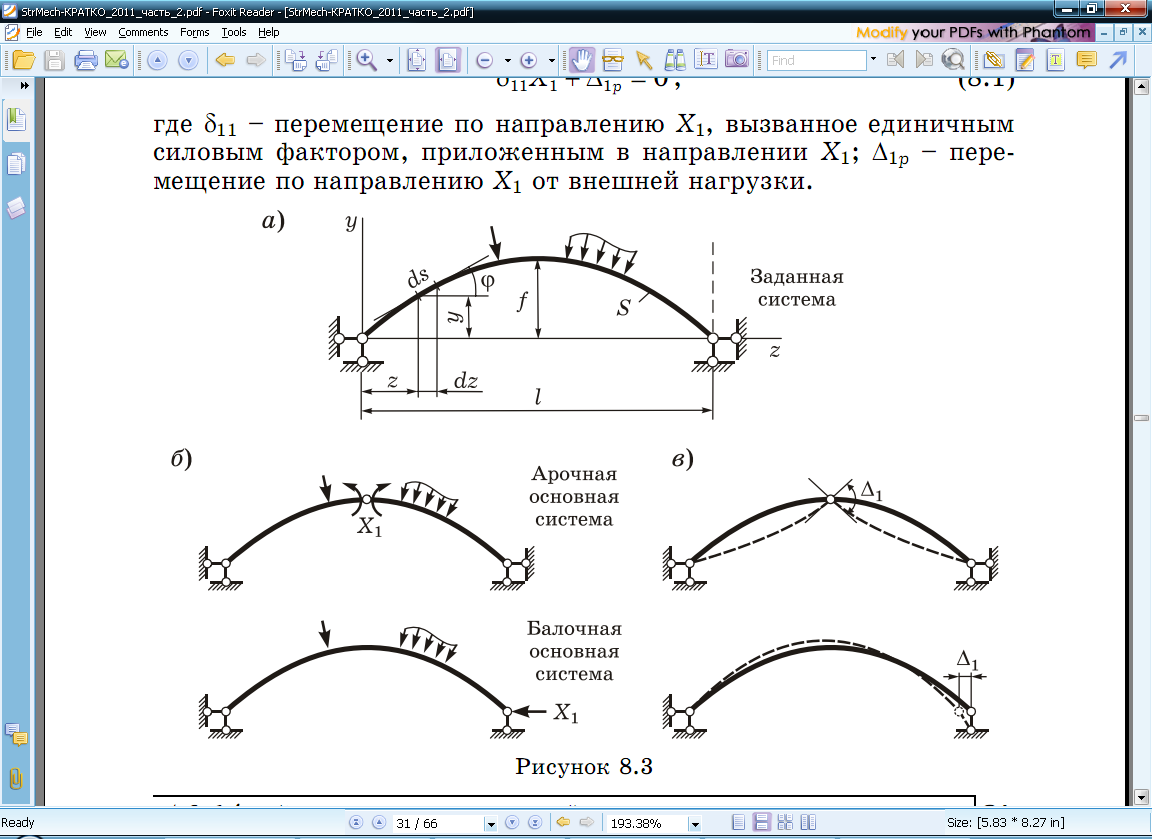Switch to Single Page layout
This screenshot has width=1152, height=839.
coord(739,823)
